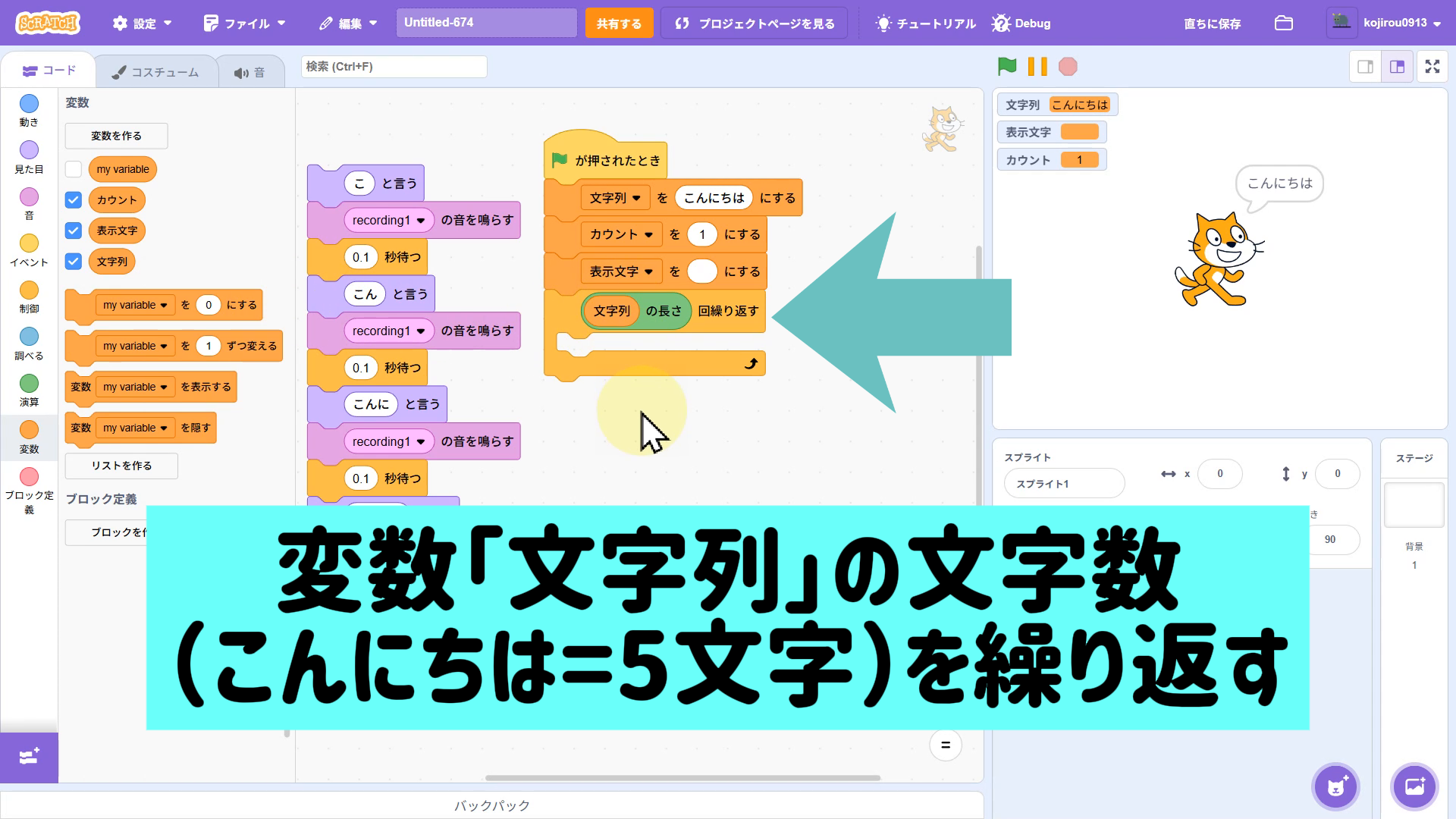The width and height of the screenshot is (1456, 819).
Task: Switch to small stage layout
Action: tap(1365, 67)
